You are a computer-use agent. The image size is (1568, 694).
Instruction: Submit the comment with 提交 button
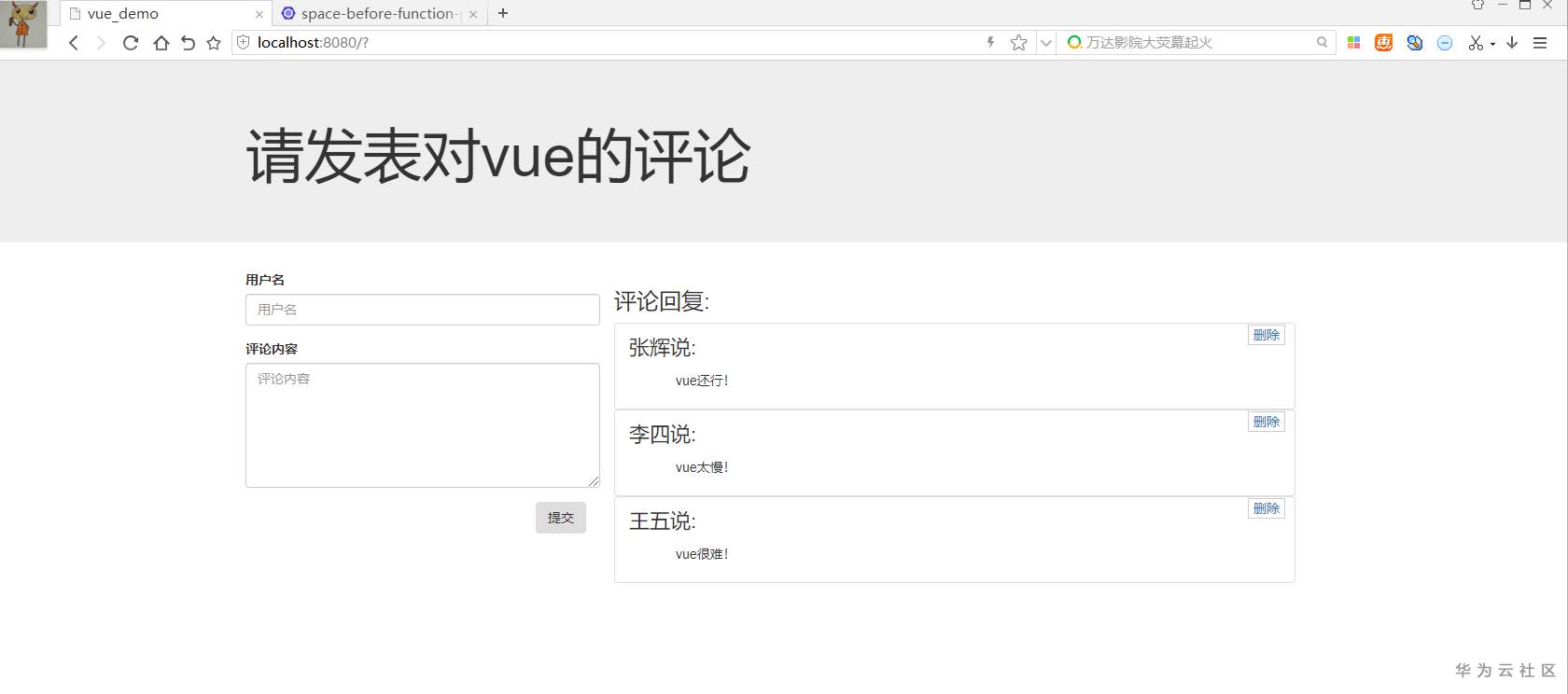[x=561, y=518]
